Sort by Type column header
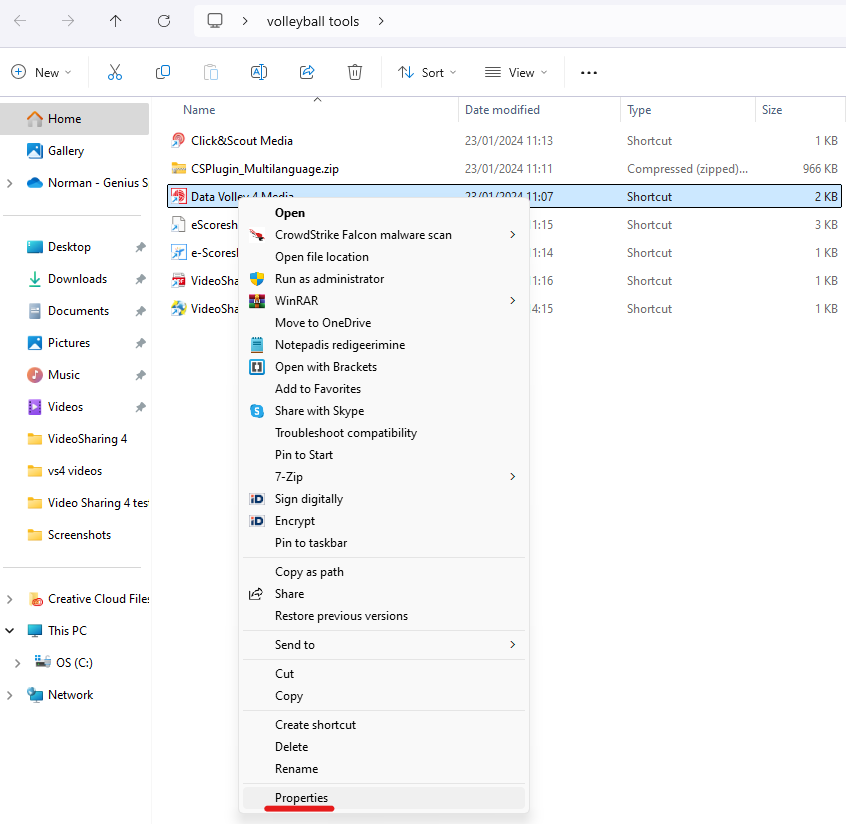 click(688, 110)
